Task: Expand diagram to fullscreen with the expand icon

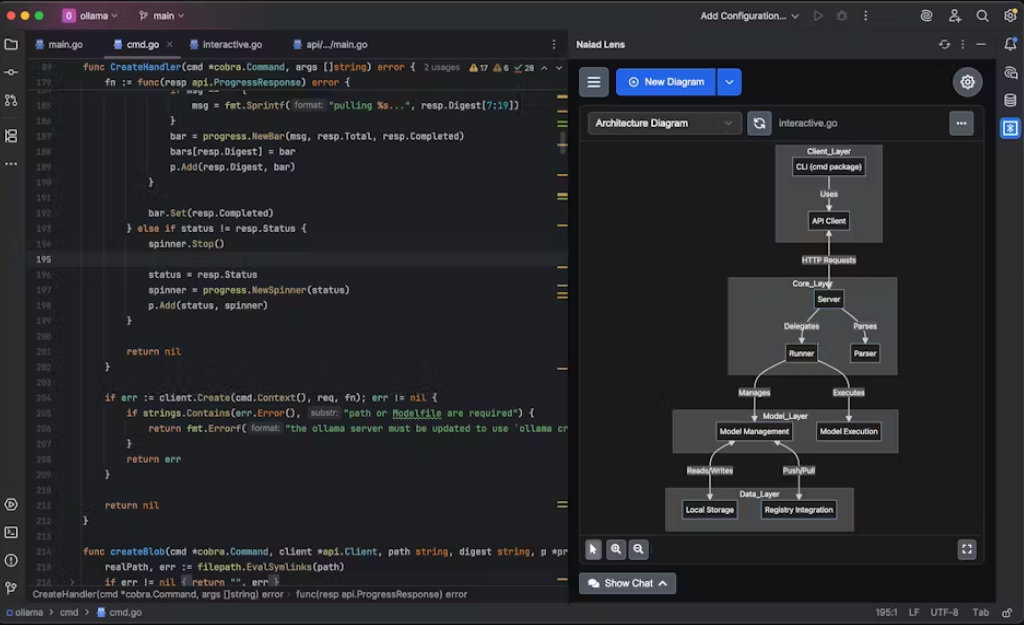Action: pos(967,549)
